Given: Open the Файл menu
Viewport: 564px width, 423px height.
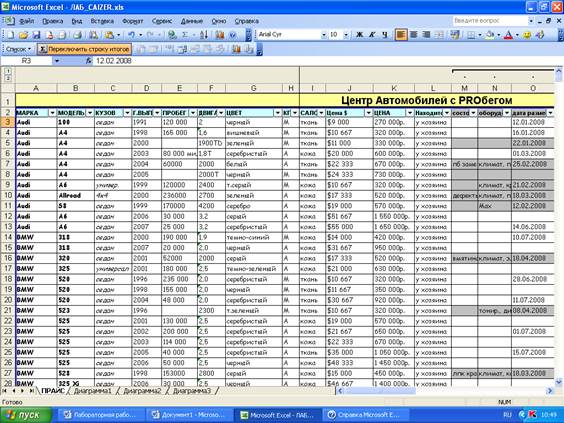Looking at the screenshot, I should tap(27, 21).
